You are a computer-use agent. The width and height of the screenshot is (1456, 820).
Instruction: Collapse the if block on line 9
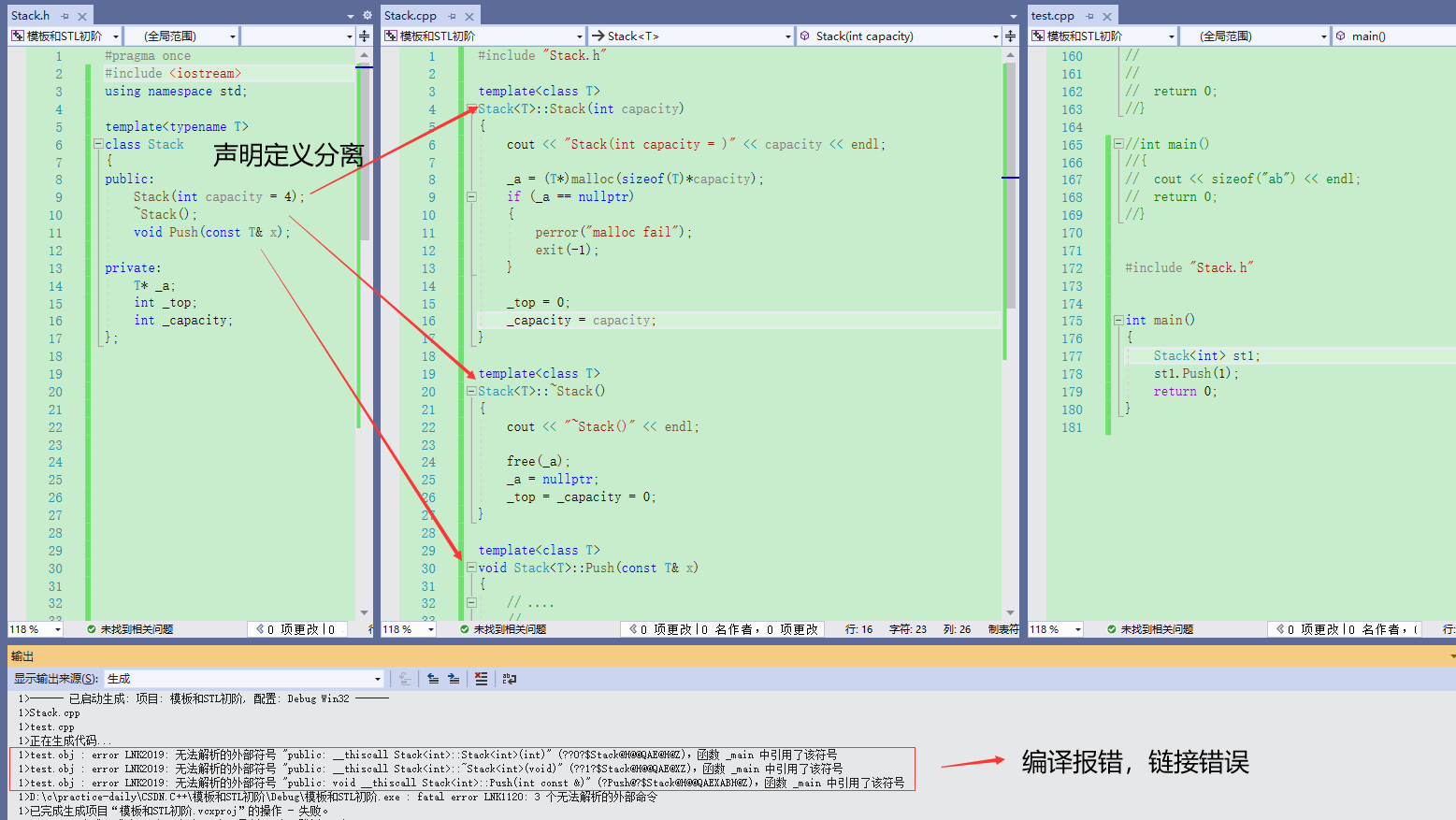[471, 196]
